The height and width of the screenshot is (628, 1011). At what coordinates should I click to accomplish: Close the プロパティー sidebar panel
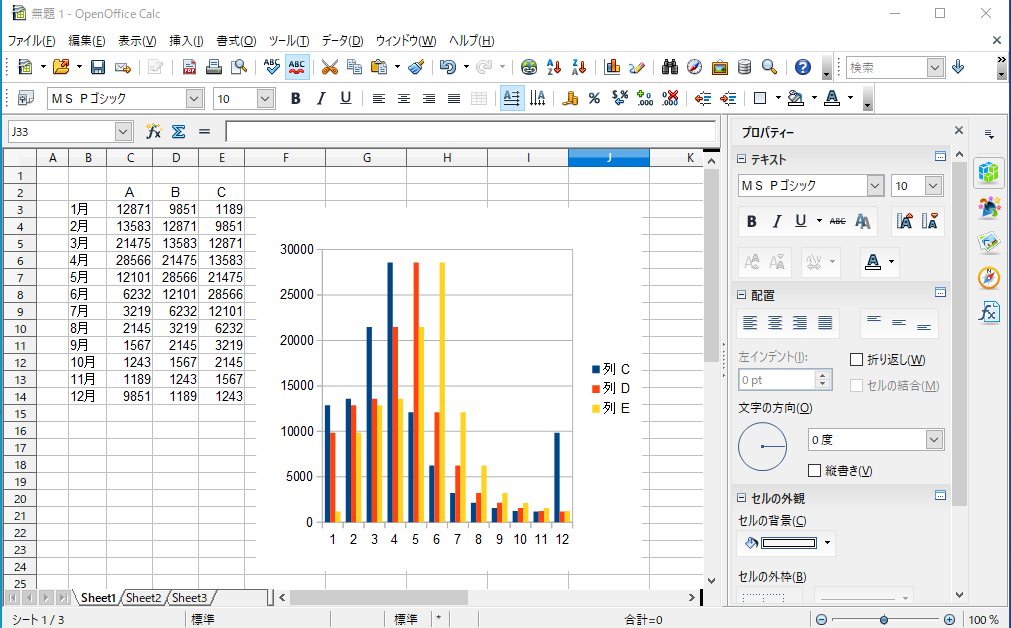tap(959, 130)
